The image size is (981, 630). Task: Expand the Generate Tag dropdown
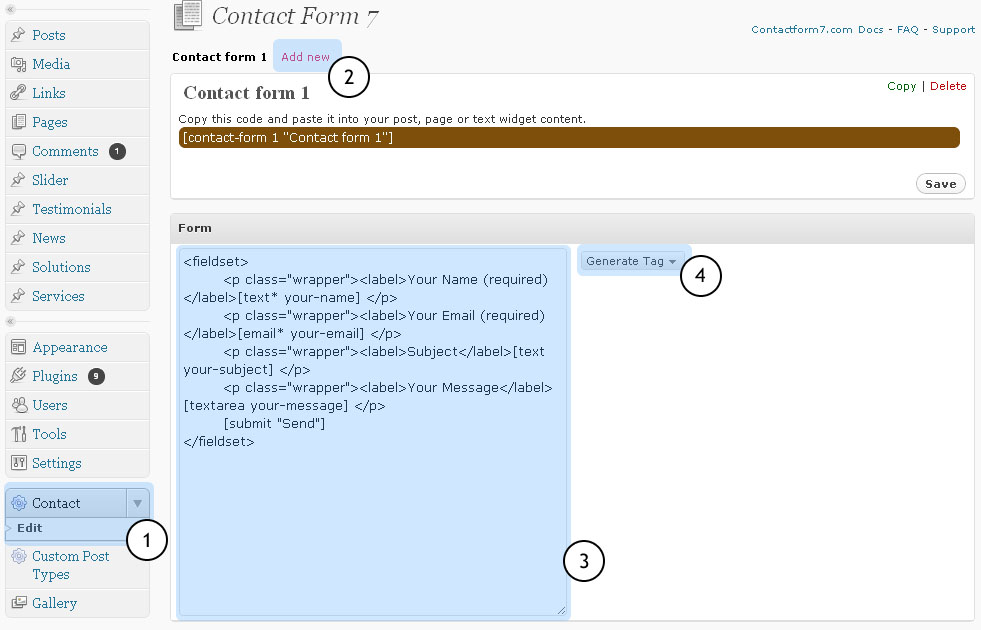(632, 261)
